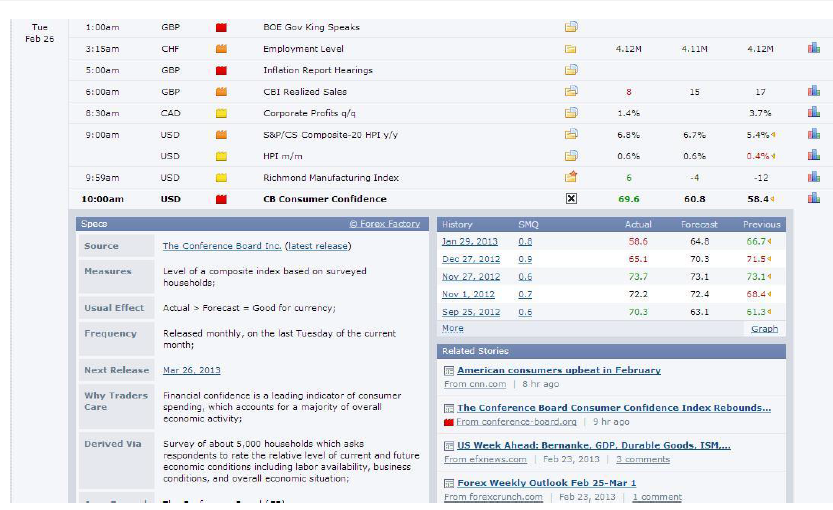Open detail folder for Employment Level

[571, 49]
